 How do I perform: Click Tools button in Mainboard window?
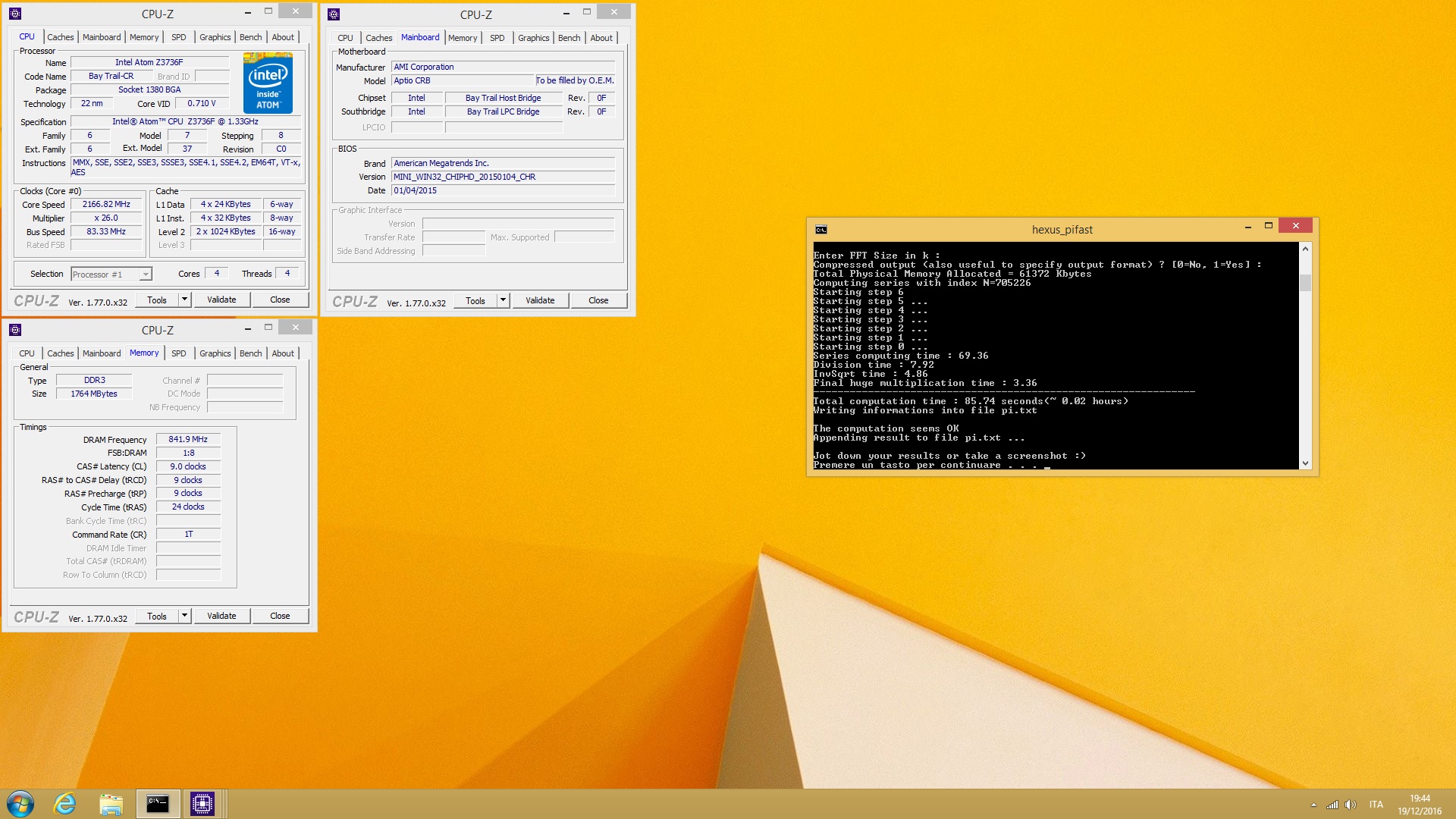[x=475, y=300]
